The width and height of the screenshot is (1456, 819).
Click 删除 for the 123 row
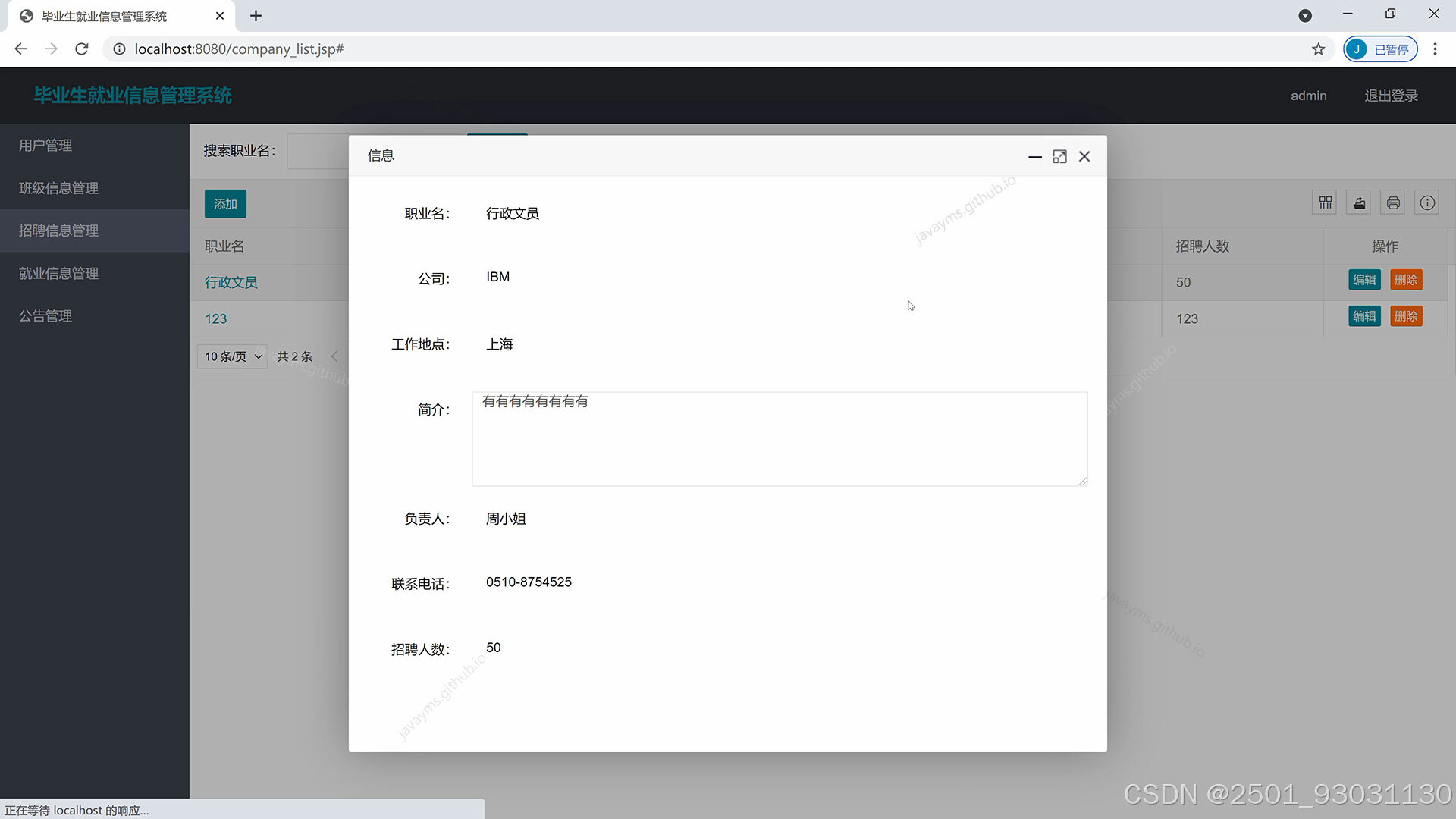click(x=1406, y=316)
